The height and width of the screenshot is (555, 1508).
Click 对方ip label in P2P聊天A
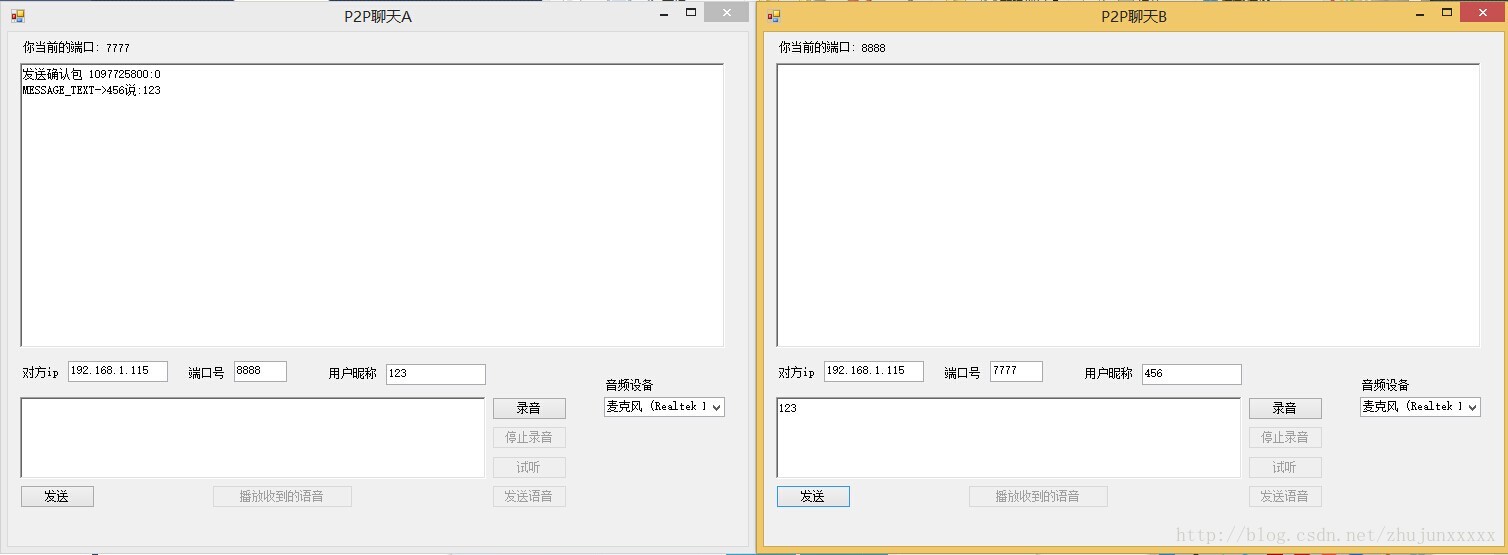pos(41,373)
